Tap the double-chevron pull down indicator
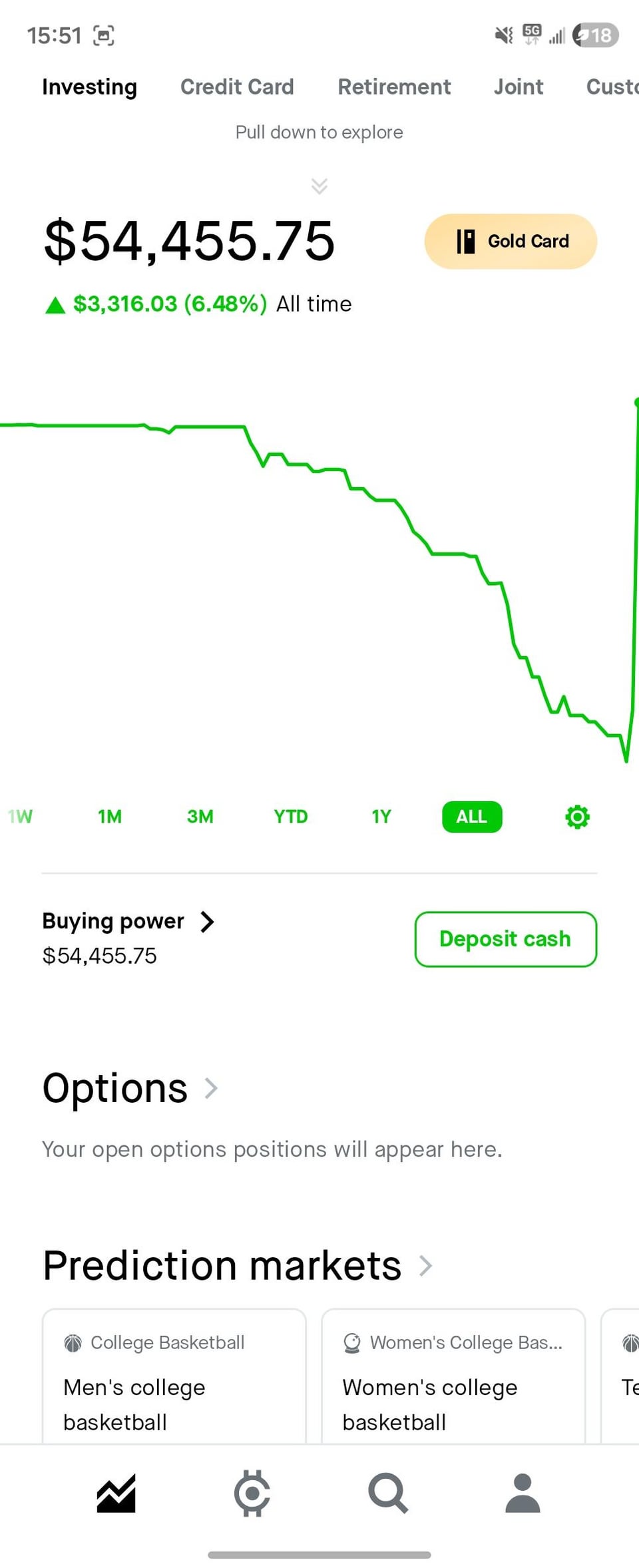Screen dimensions: 639x1568 click(x=319, y=186)
